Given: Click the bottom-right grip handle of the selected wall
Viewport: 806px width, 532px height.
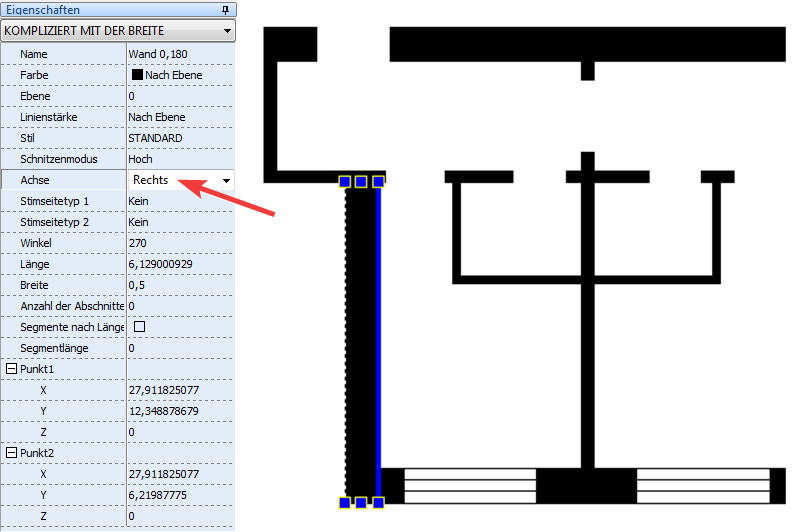Looking at the screenshot, I should point(378,502).
